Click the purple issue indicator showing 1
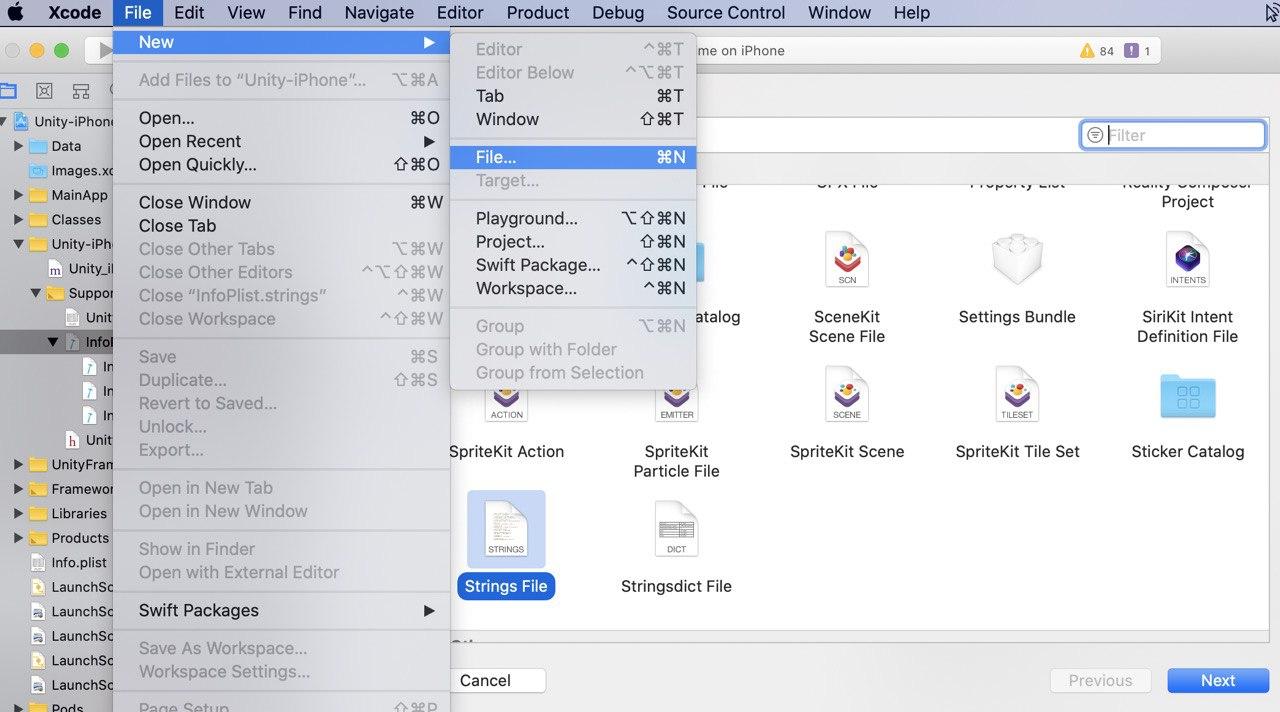 coord(1137,51)
